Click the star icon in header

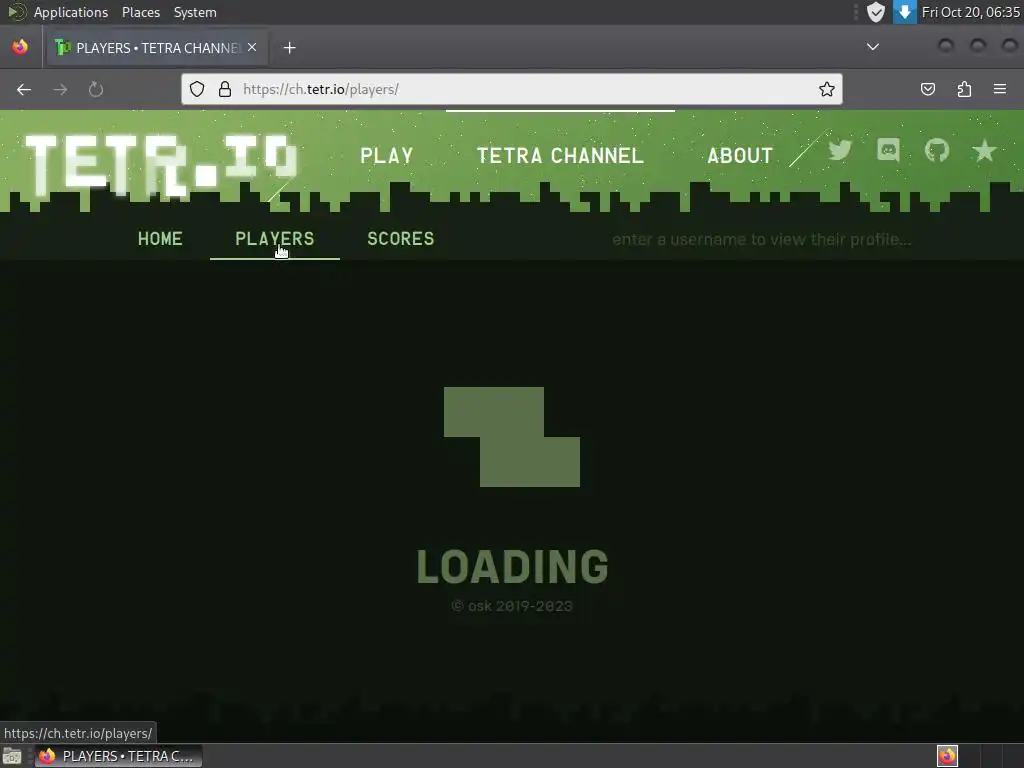(984, 151)
